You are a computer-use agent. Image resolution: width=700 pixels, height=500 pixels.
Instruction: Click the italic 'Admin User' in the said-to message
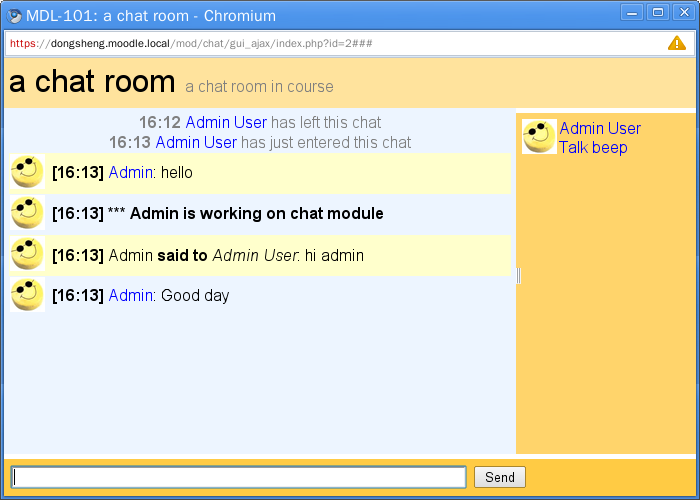(x=255, y=255)
